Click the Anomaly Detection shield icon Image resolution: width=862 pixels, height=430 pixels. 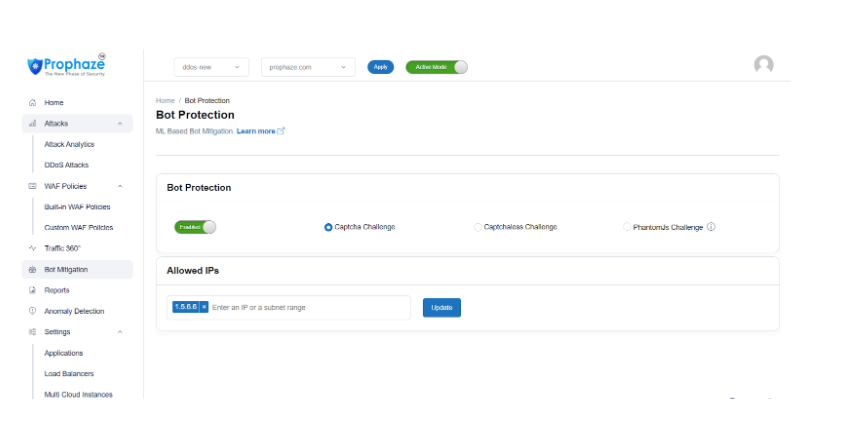tap(32, 311)
